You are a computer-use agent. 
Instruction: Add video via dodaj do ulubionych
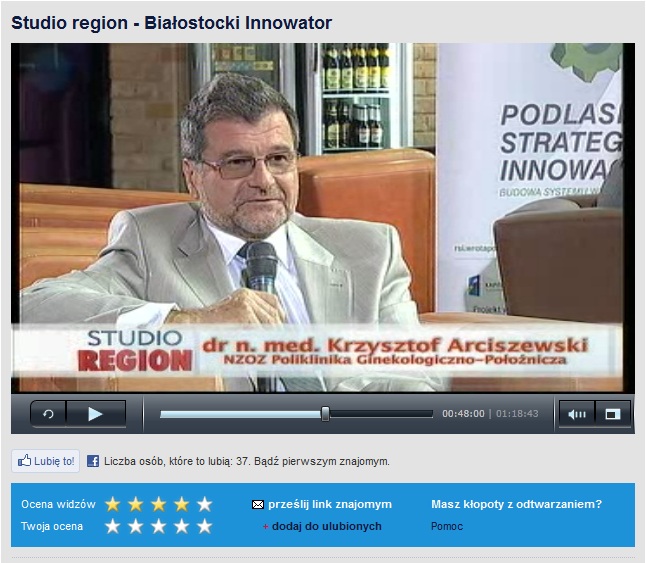pos(327,526)
